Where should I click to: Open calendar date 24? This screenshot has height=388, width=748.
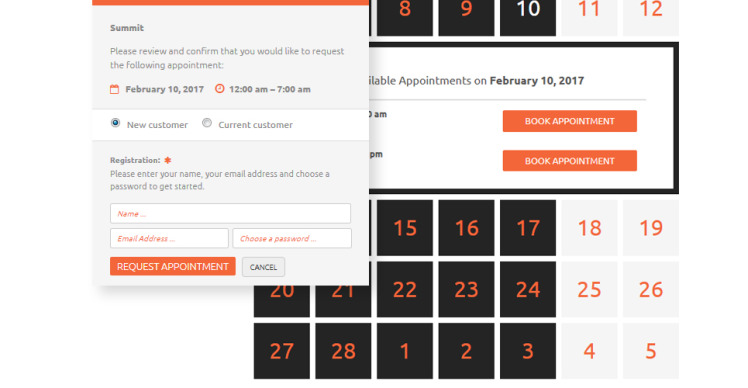coord(528,289)
